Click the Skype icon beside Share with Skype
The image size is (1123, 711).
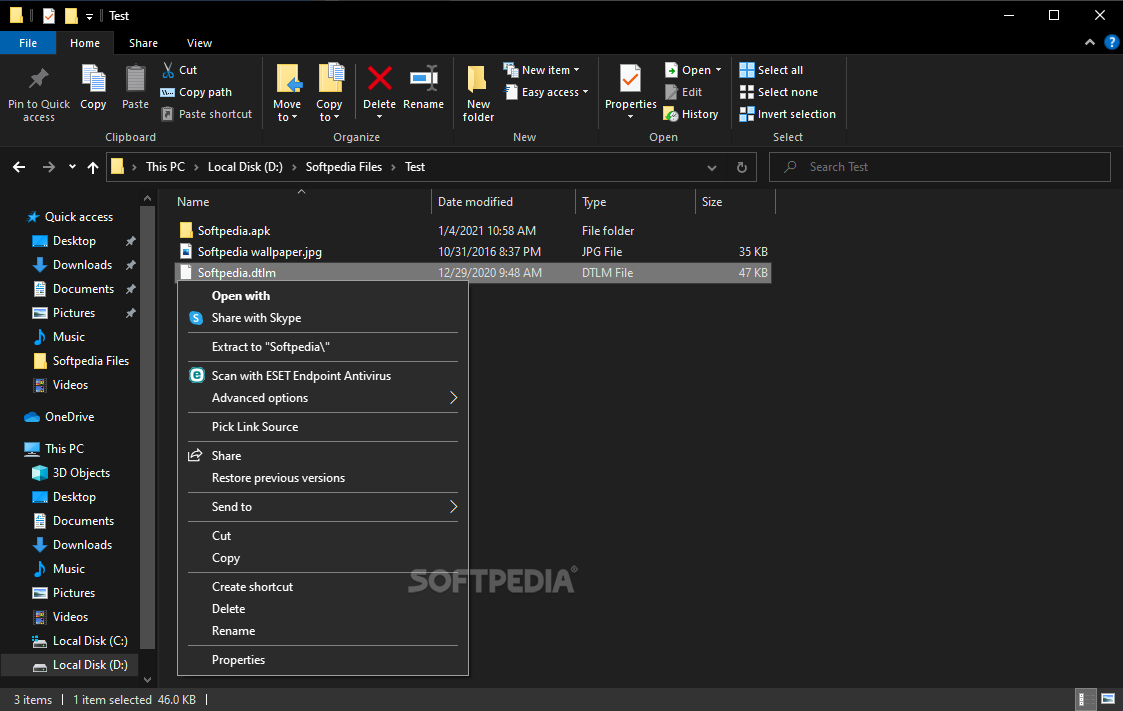click(196, 318)
